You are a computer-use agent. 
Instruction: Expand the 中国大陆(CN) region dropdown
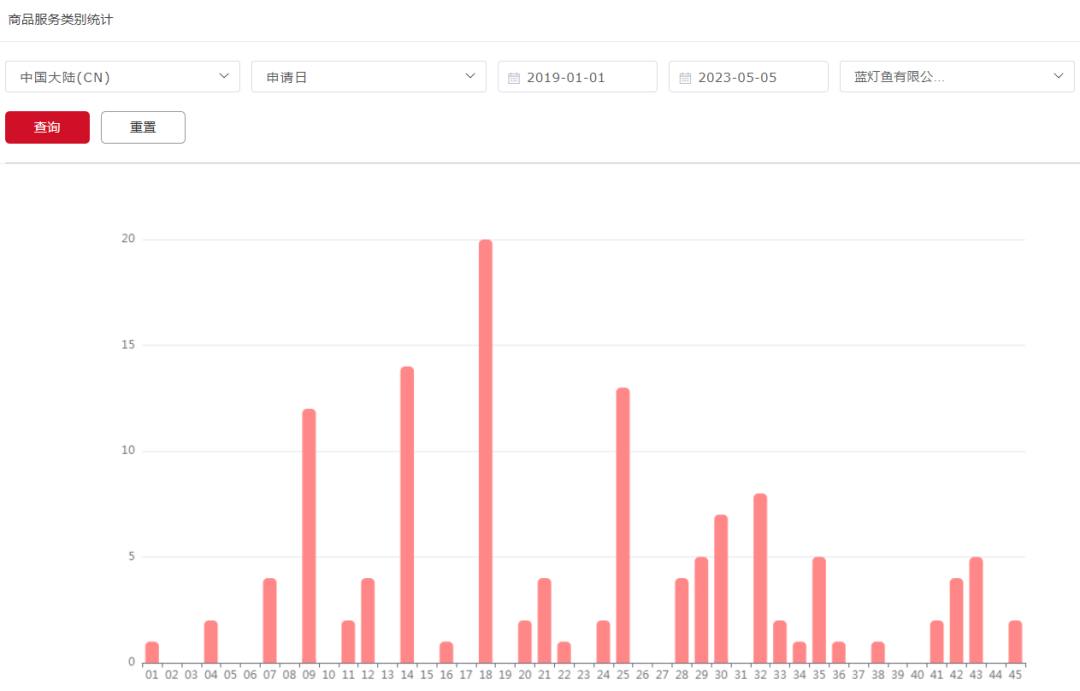[122, 77]
